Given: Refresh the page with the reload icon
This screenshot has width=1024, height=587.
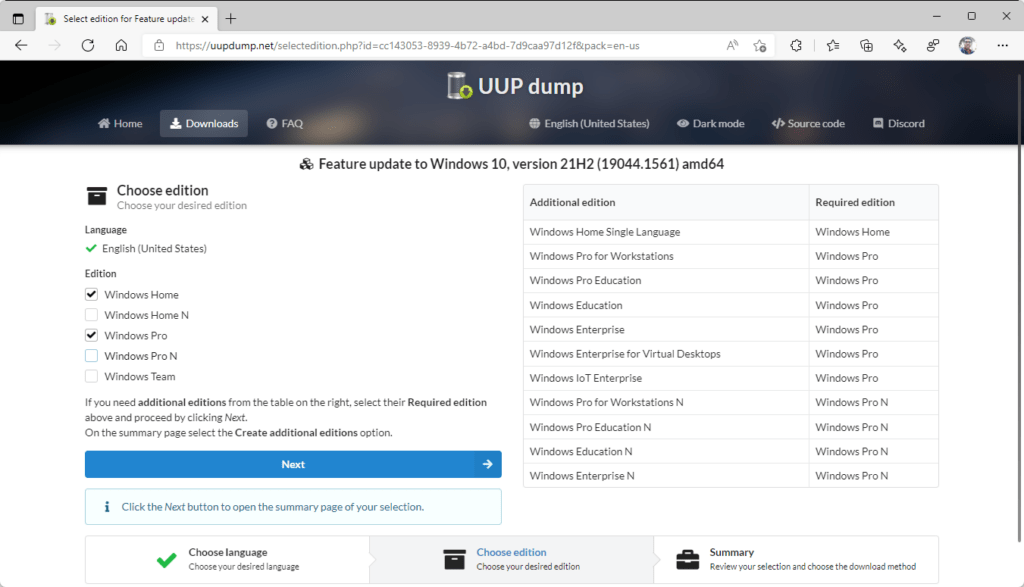Looking at the screenshot, I should [x=88, y=45].
